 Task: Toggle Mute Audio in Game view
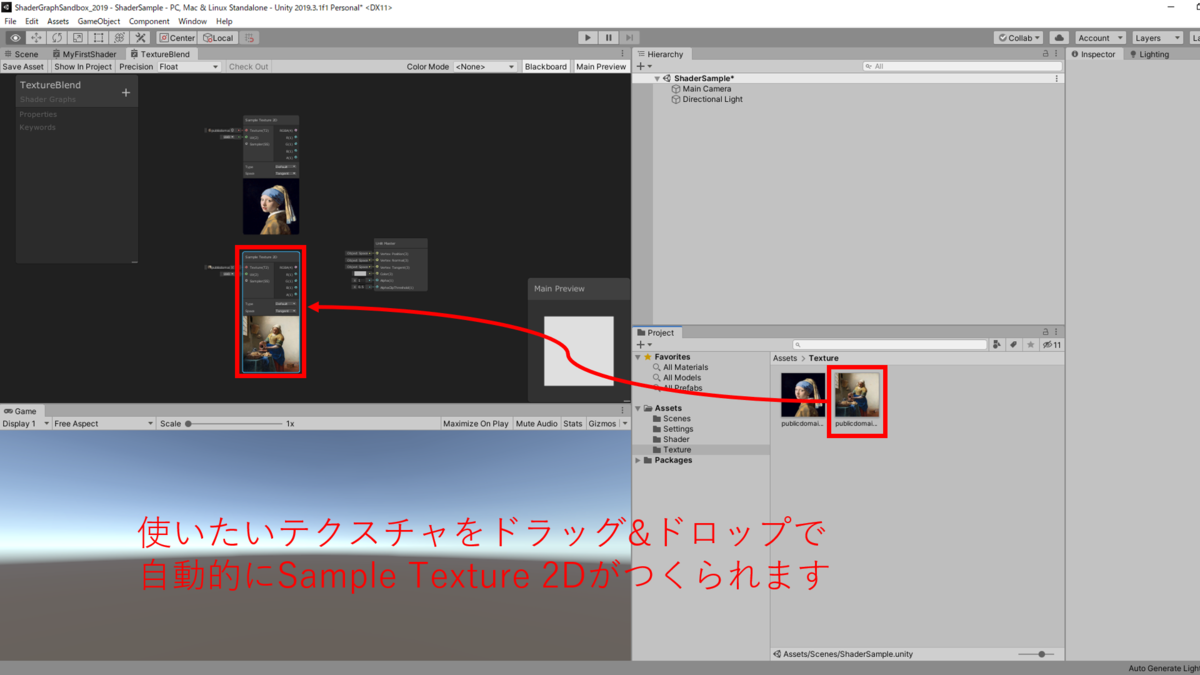point(537,423)
